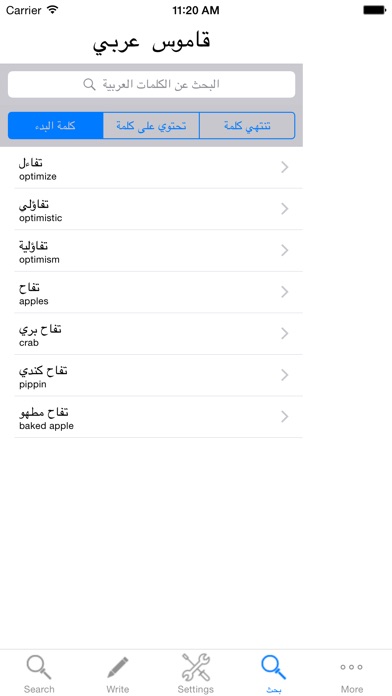The width and height of the screenshot is (392, 696).
Task: Select the كلمة البدء segment
Action: click(55, 126)
